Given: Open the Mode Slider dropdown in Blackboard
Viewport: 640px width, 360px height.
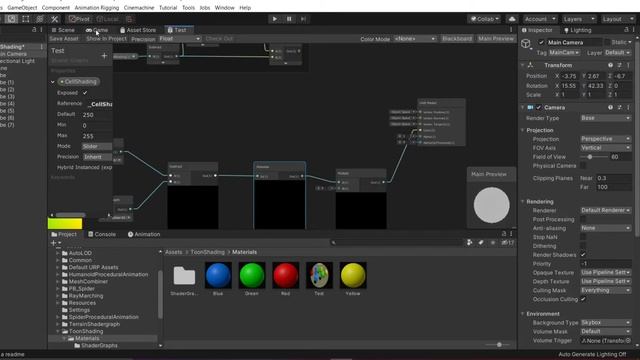Looking at the screenshot, I should 97,146.
